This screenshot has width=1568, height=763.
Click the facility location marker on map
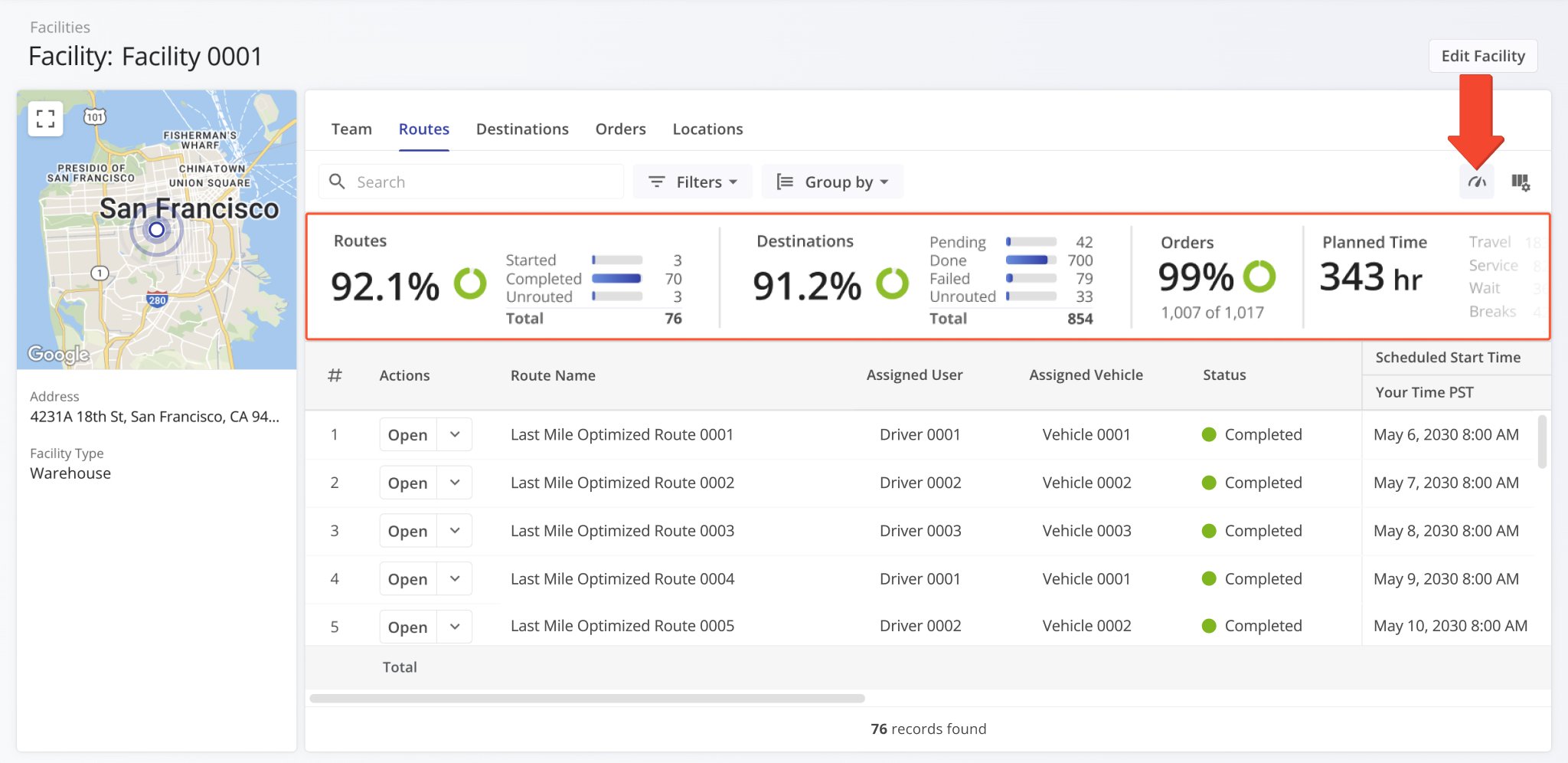coord(157,229)
